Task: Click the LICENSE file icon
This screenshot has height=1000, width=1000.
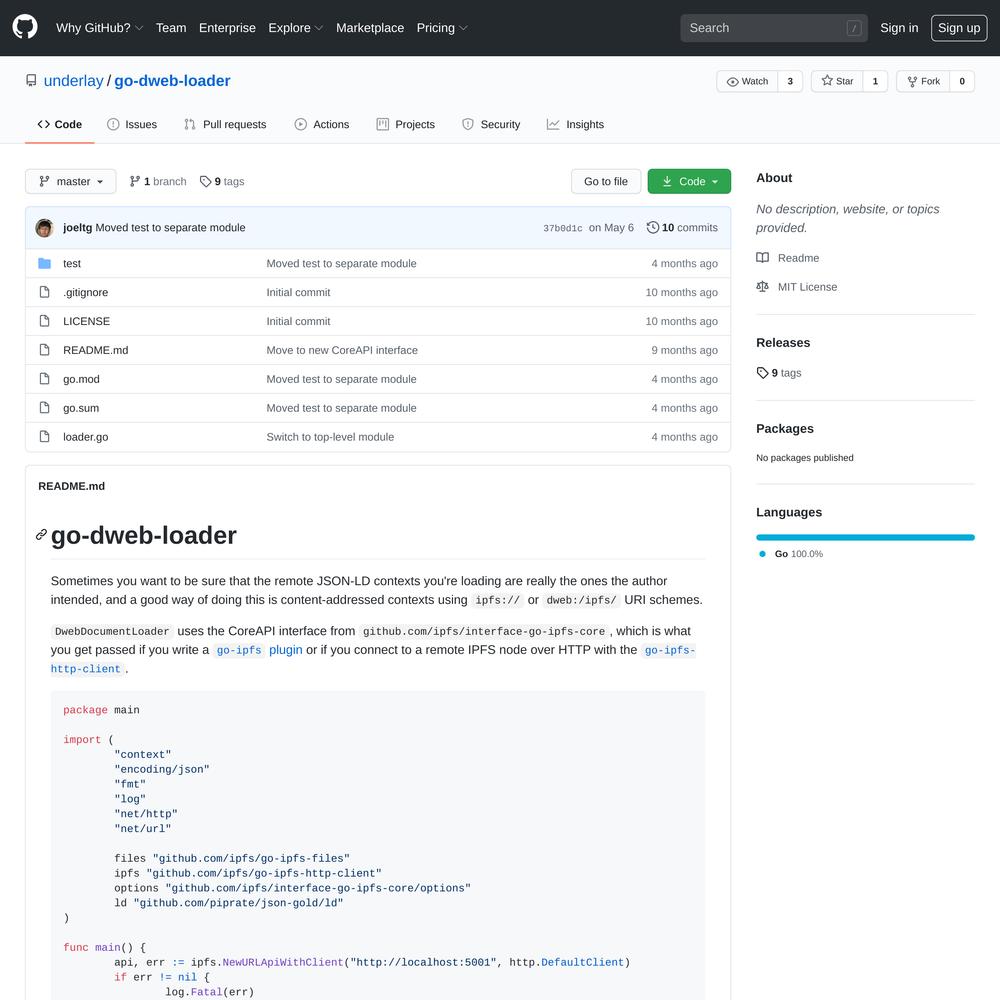Action: click(x=44, y=321)
